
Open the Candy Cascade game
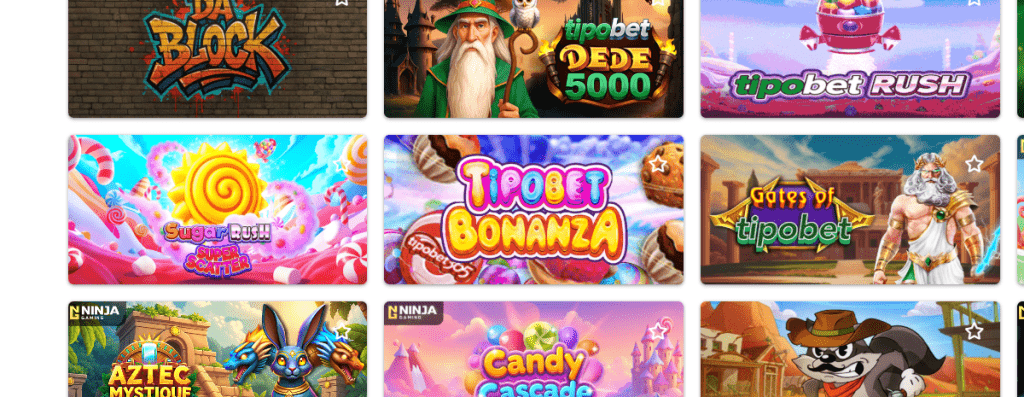[x=534, y=349]
